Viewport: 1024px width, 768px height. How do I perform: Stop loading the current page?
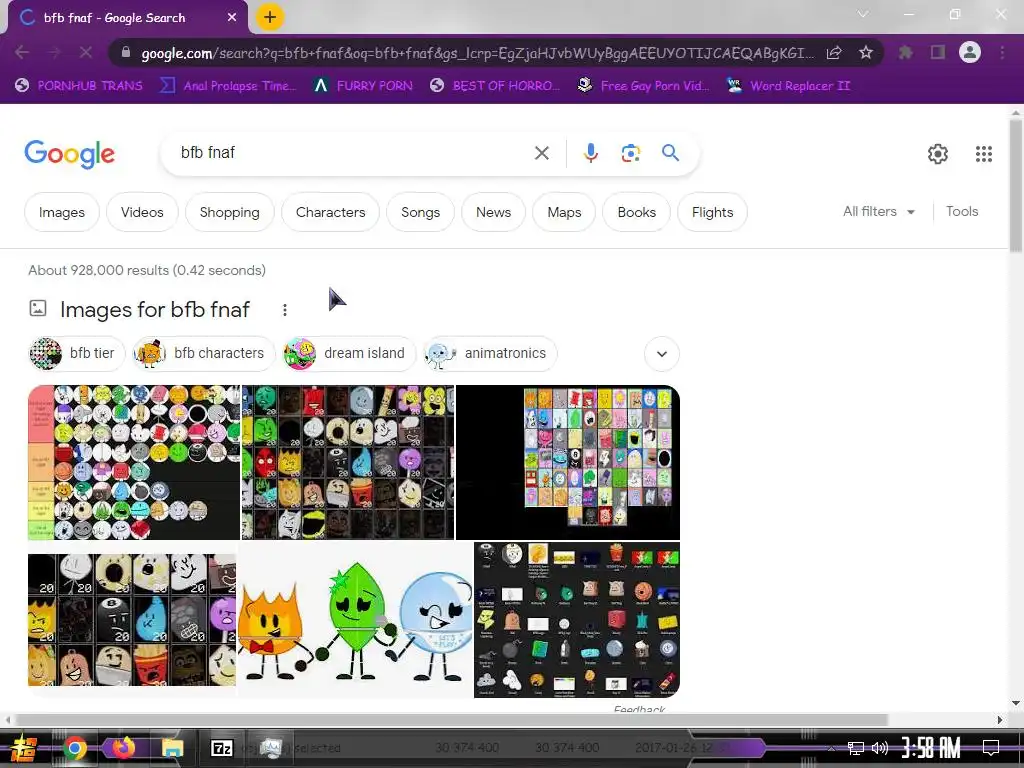86,52
